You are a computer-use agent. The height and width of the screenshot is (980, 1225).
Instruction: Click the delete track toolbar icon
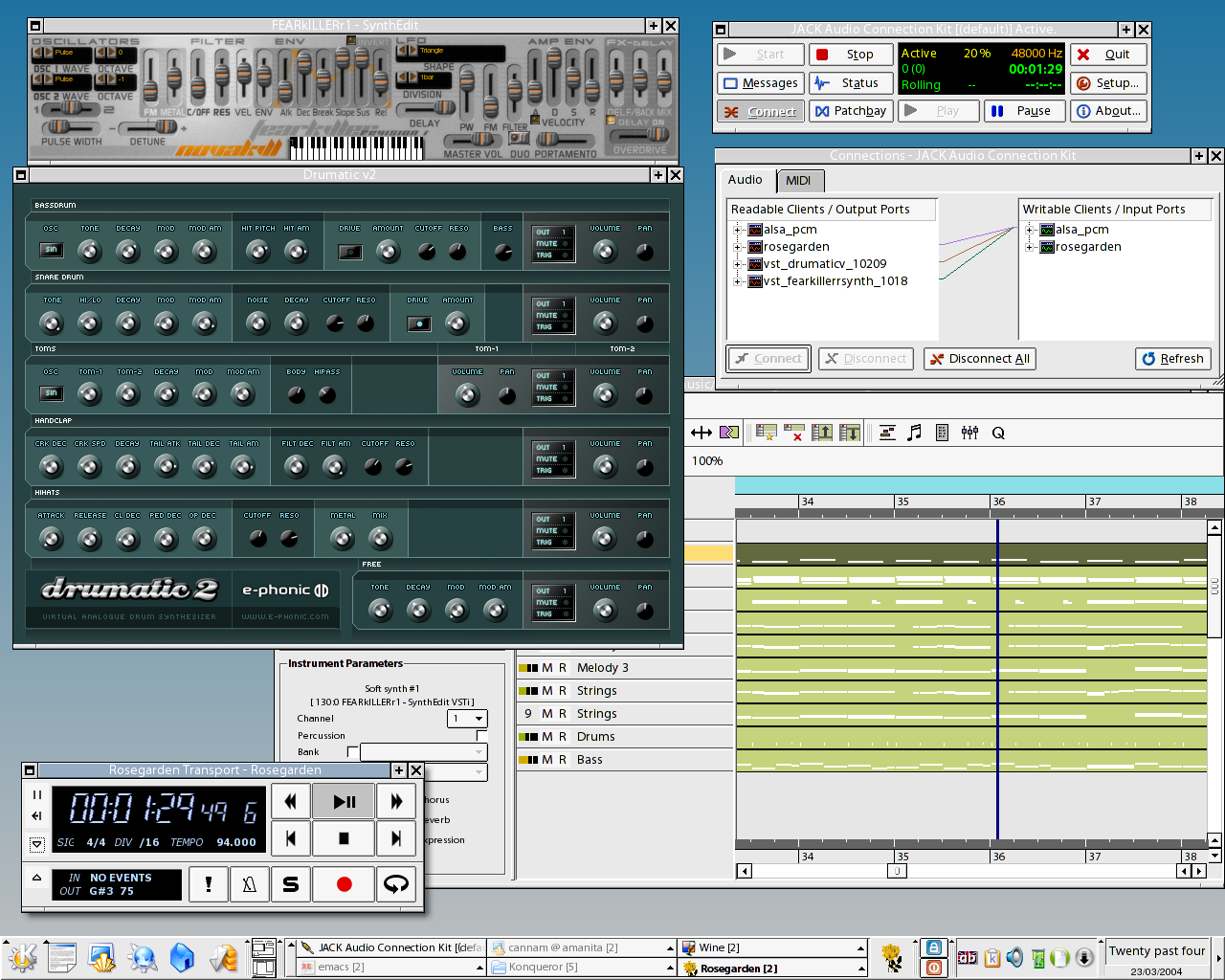[793, 433]
